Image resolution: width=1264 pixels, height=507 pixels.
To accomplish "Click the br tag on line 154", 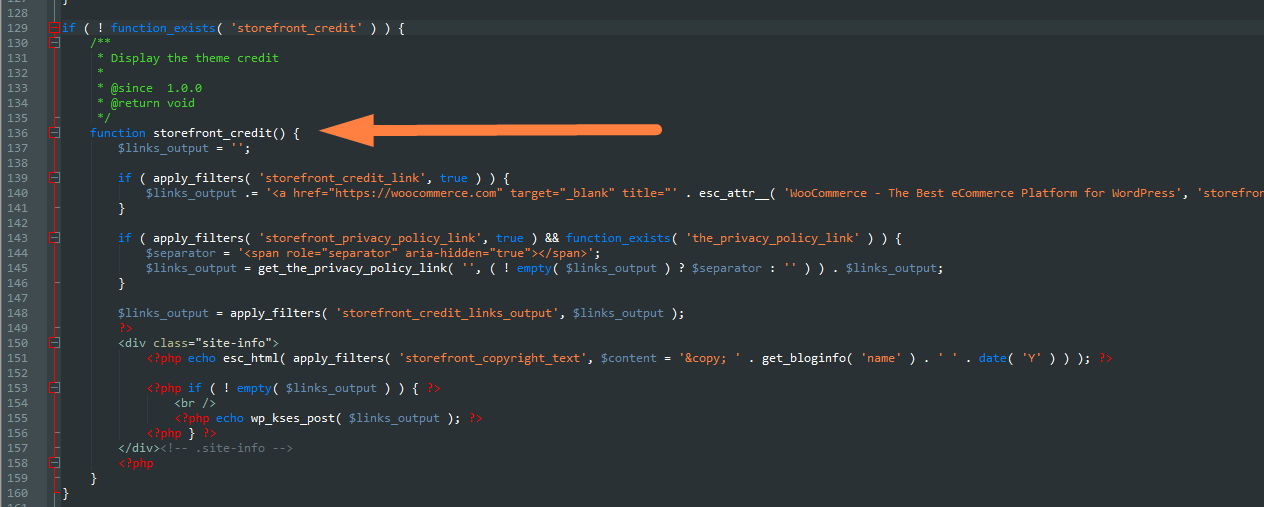I will tap(195, 403).
